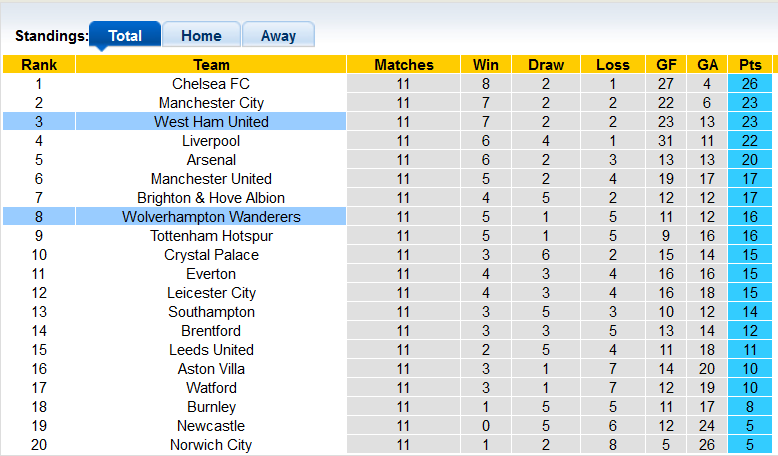The height and width of the screenshot is (456, 778).
Task: Click Chelsea FC's 26 points cell
Action: tap(750, 84)
